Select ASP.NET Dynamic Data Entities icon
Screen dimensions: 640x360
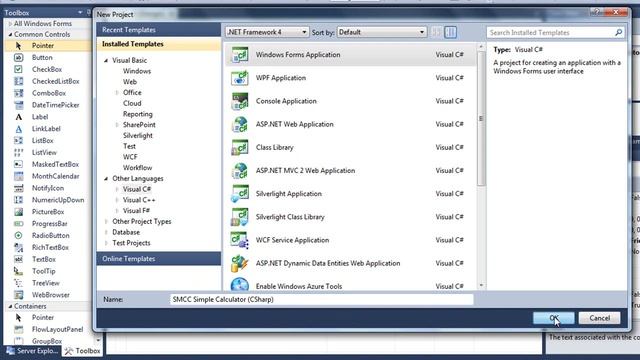tap(240, 264)
